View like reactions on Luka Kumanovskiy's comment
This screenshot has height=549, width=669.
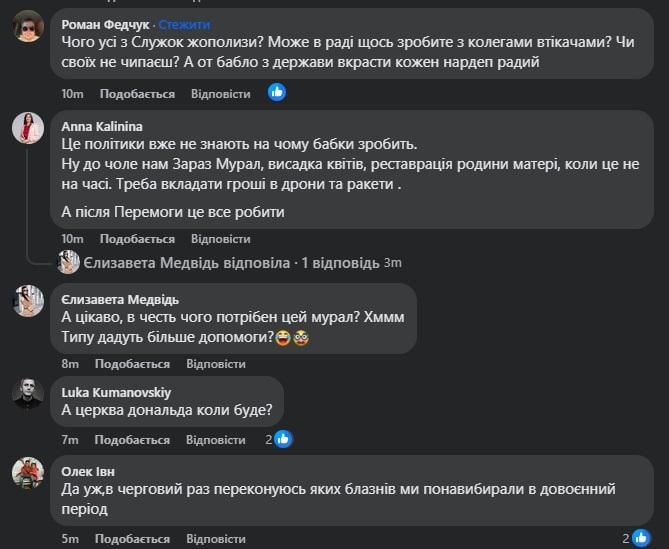283,439
